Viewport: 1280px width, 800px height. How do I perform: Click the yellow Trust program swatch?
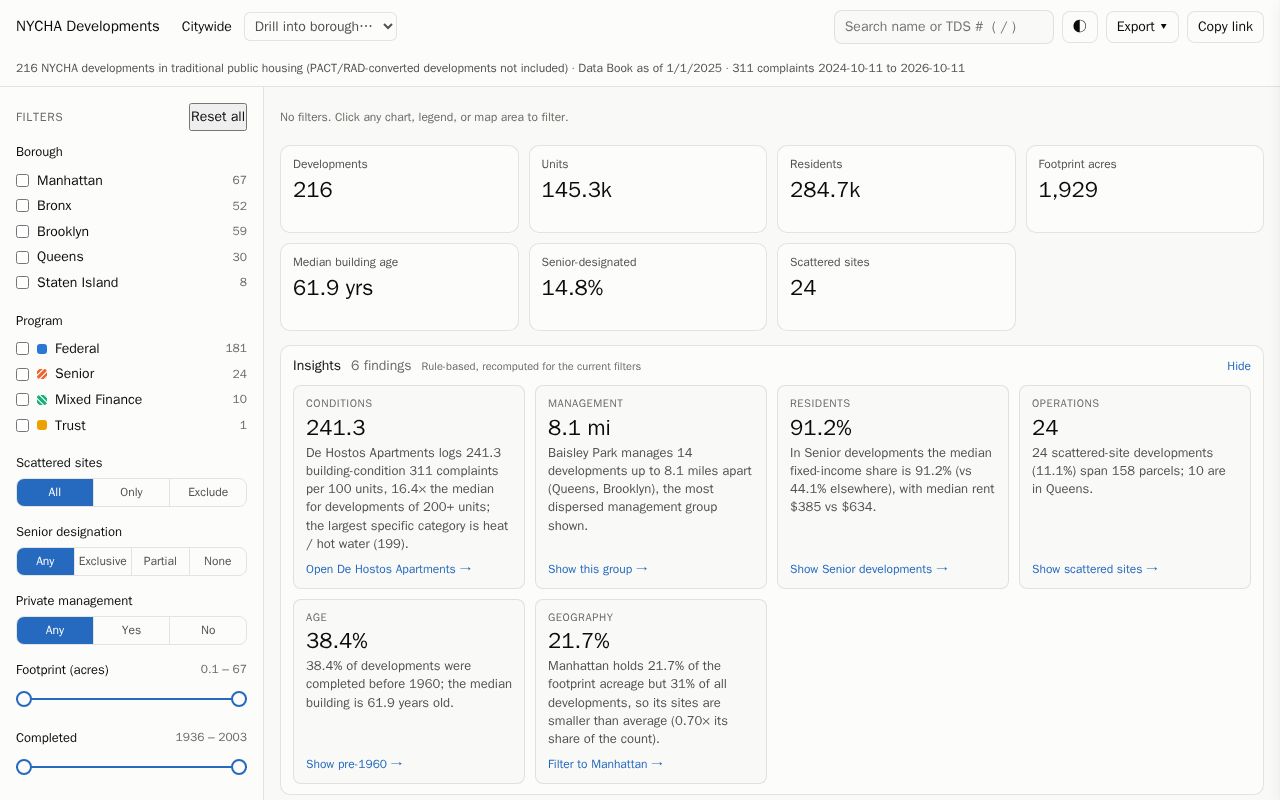(42, 425)
